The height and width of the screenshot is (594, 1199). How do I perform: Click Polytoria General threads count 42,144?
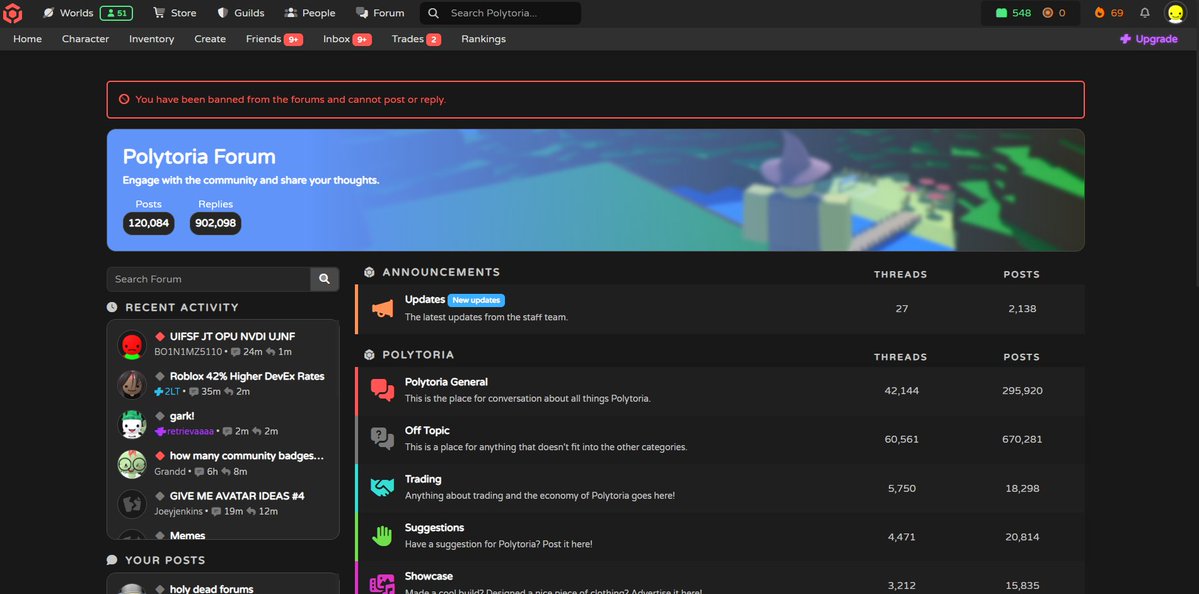tap(902, 391)
